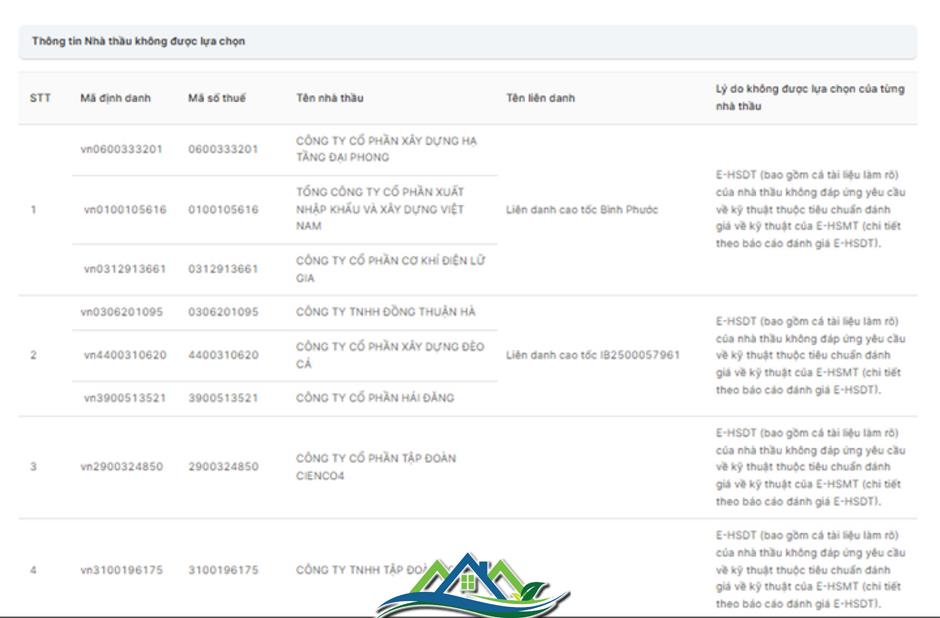The width and height of the screenshot is (940, 618).
Task: Click identifier code vn0306201095
Action: (x=122, y=312)
